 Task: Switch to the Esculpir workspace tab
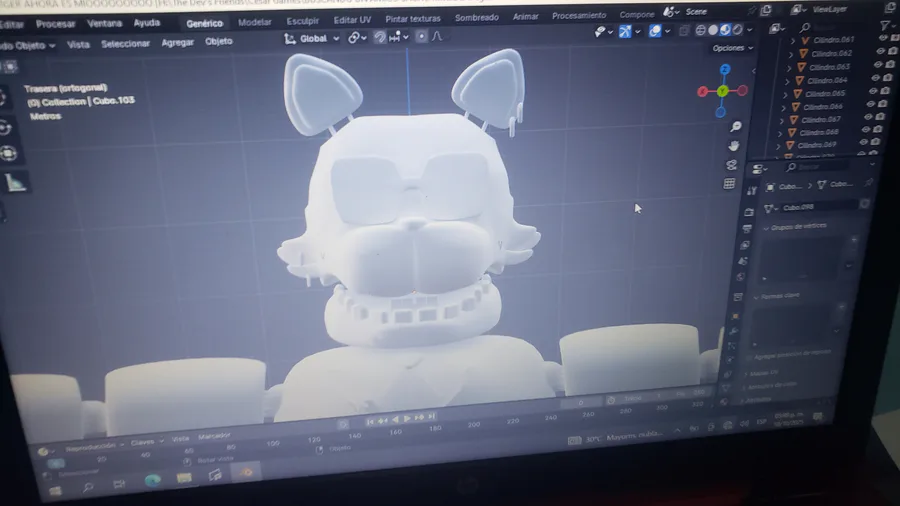(302, 21)
